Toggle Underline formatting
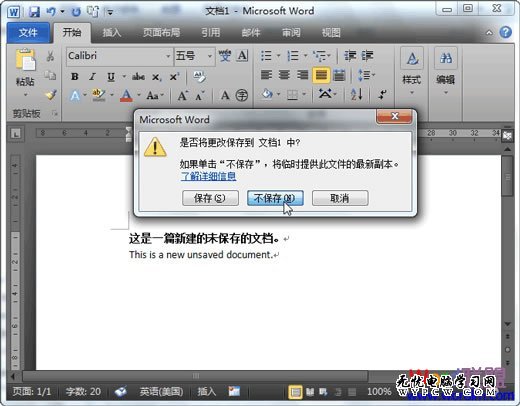The width and height of the screenshot is (520, 406). click(x=111, y=77)
